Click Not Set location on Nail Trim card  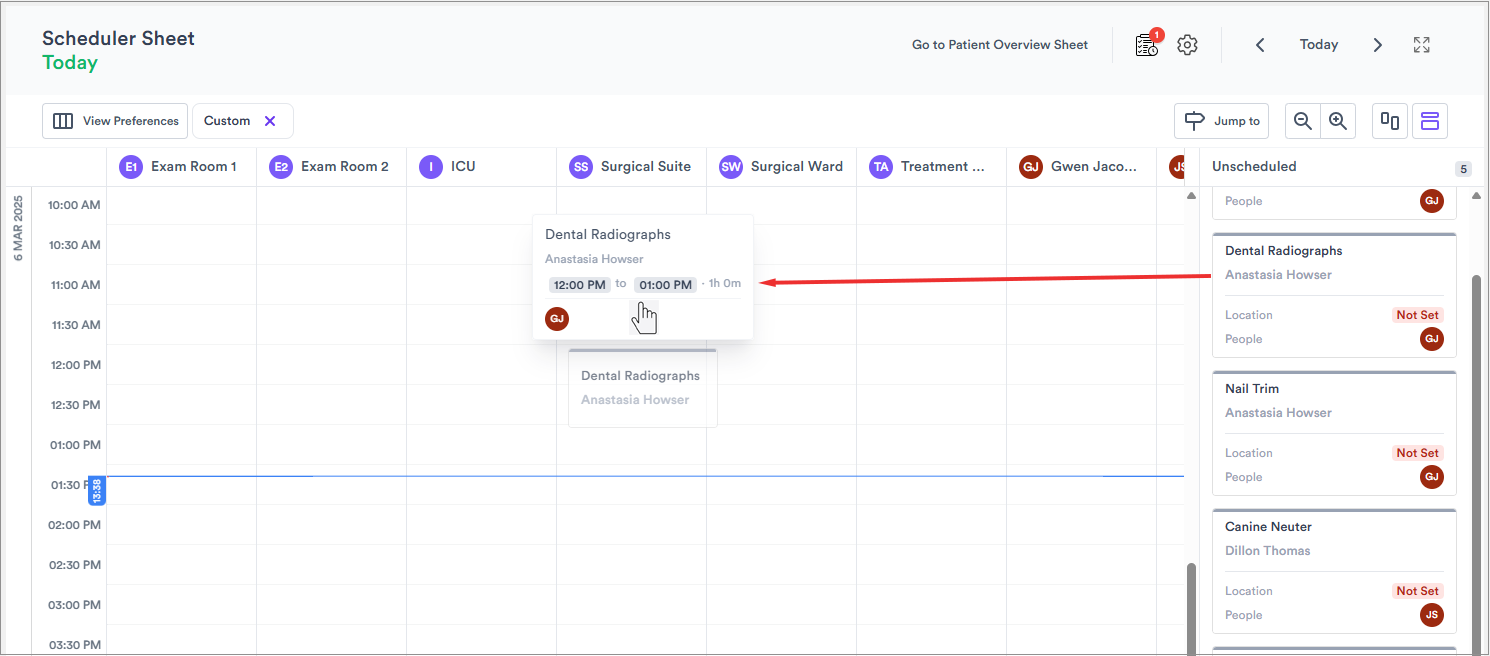coord(1417,453)
